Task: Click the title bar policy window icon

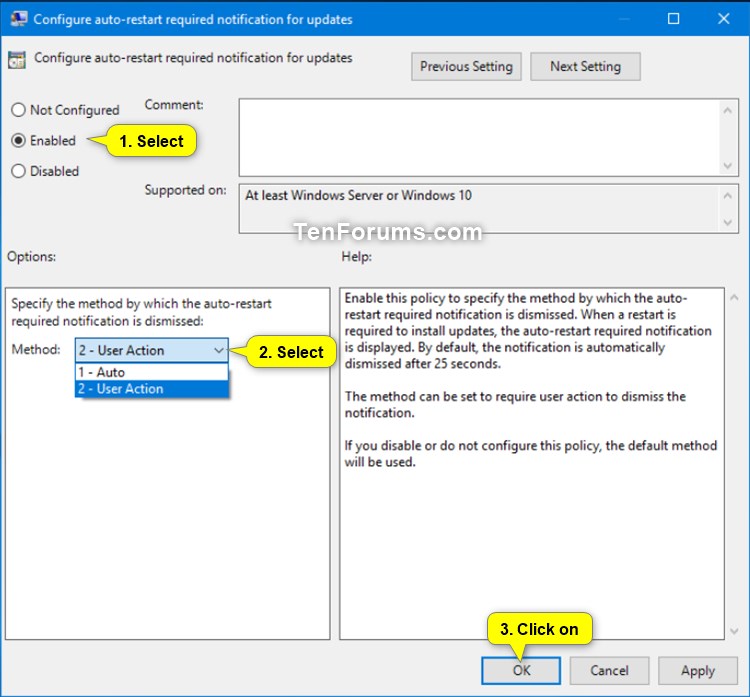Action: pos(19,19)
